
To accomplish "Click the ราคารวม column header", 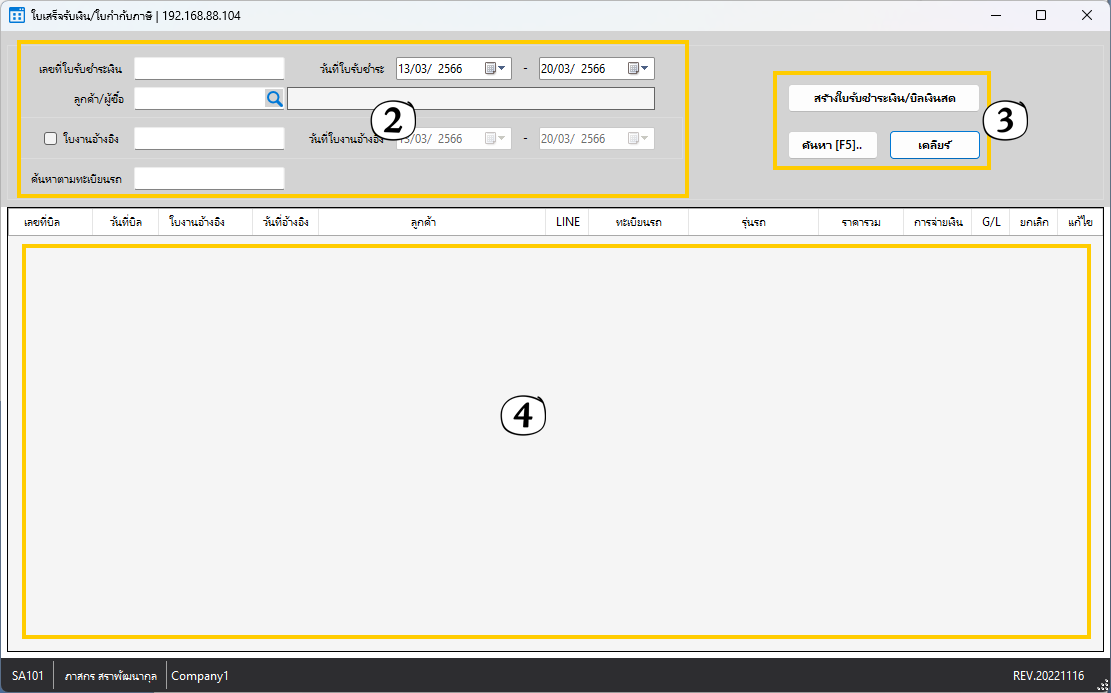I will (861, 222).
